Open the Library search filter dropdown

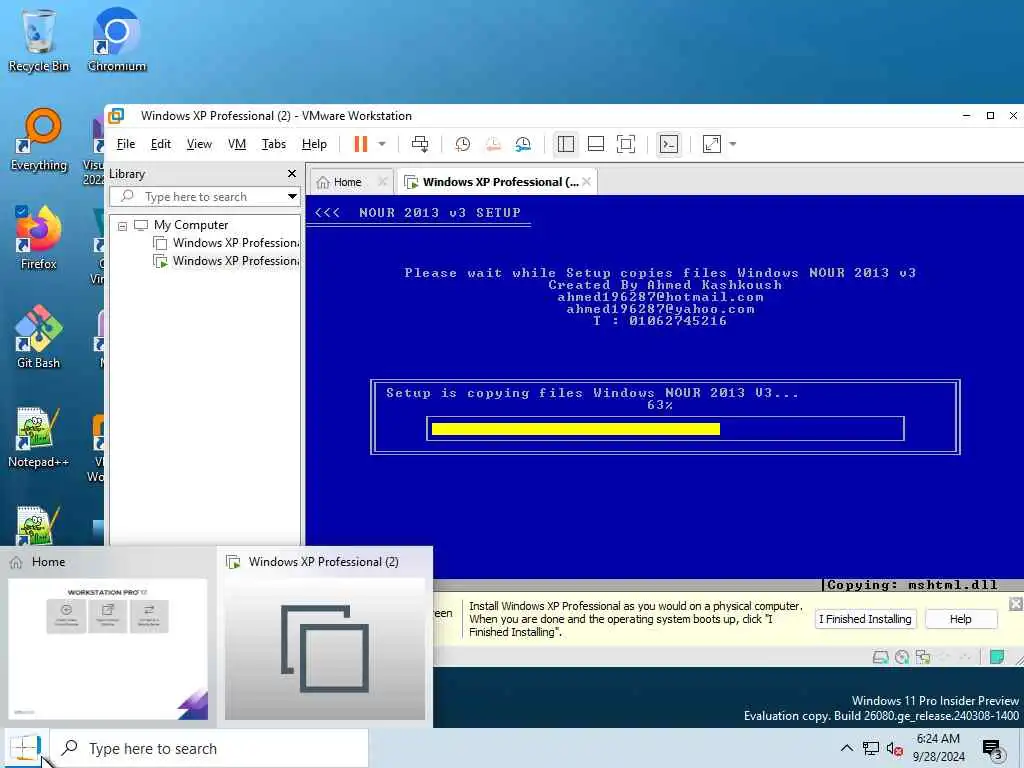292,197
